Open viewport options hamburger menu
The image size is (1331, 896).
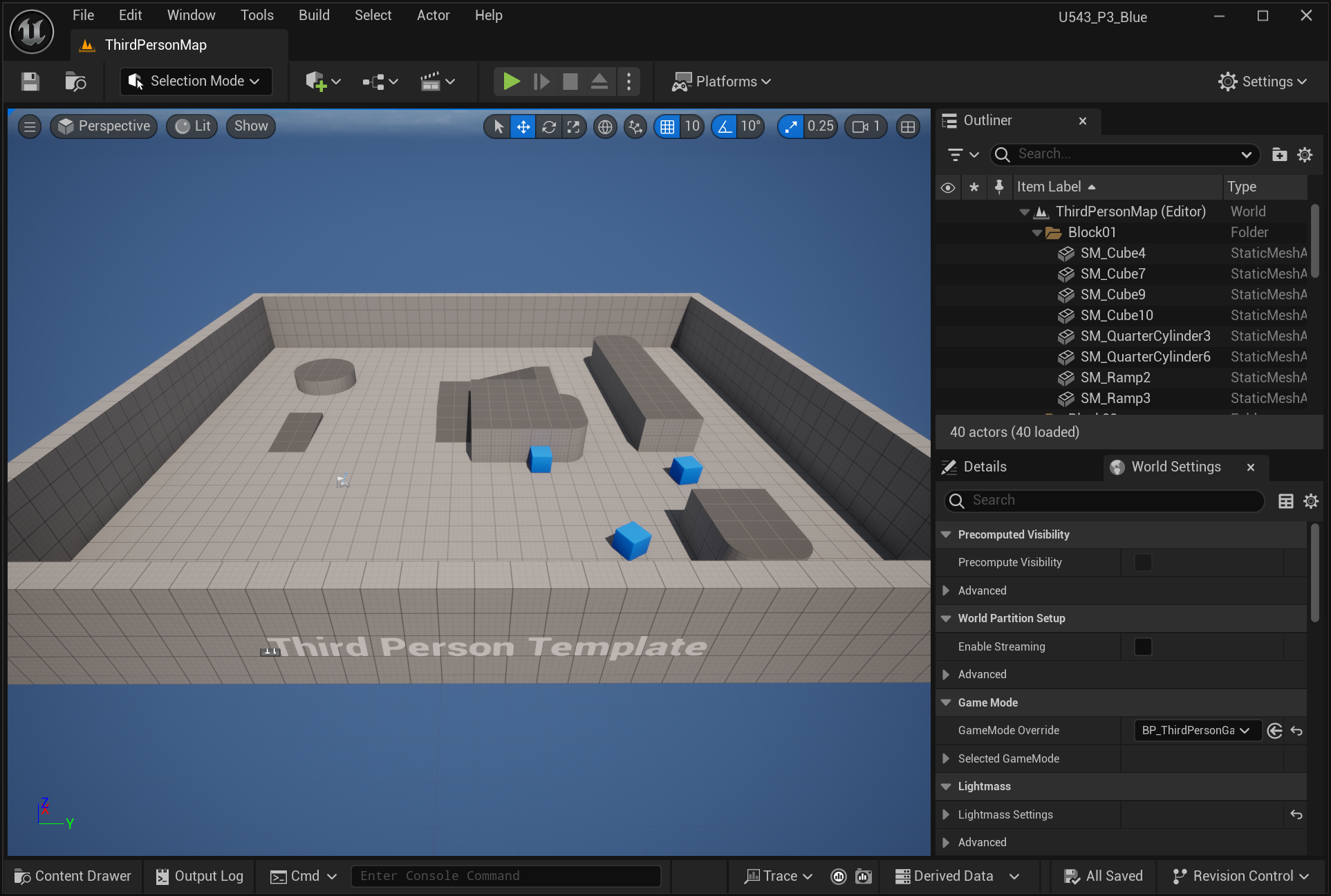(x=29, y=127)
